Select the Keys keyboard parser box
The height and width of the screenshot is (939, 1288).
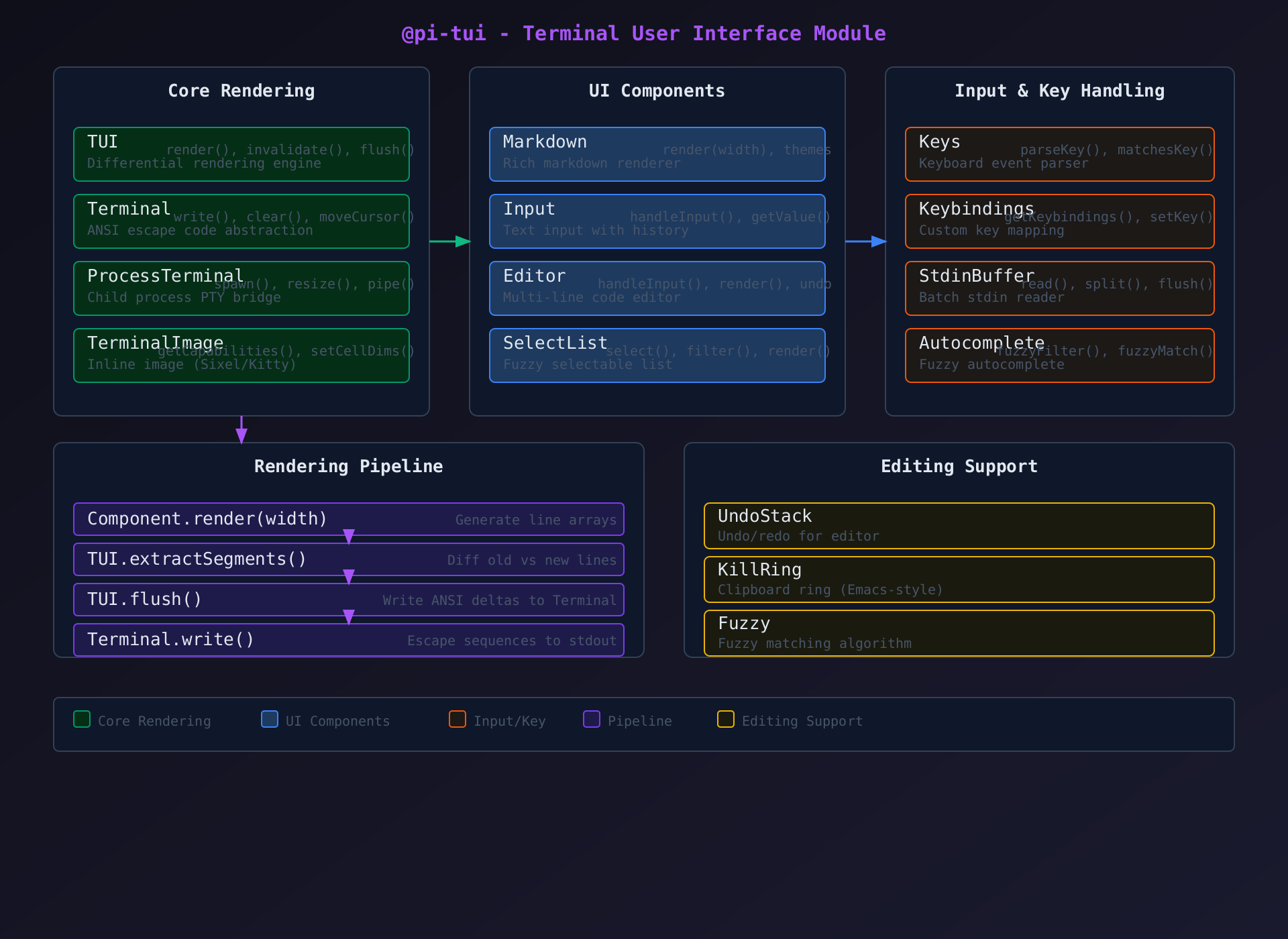(x=1060, y=154)
